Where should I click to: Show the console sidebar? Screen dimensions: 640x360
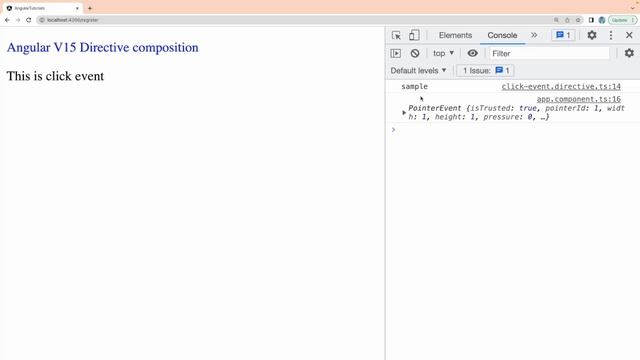[x=396, y=53]
